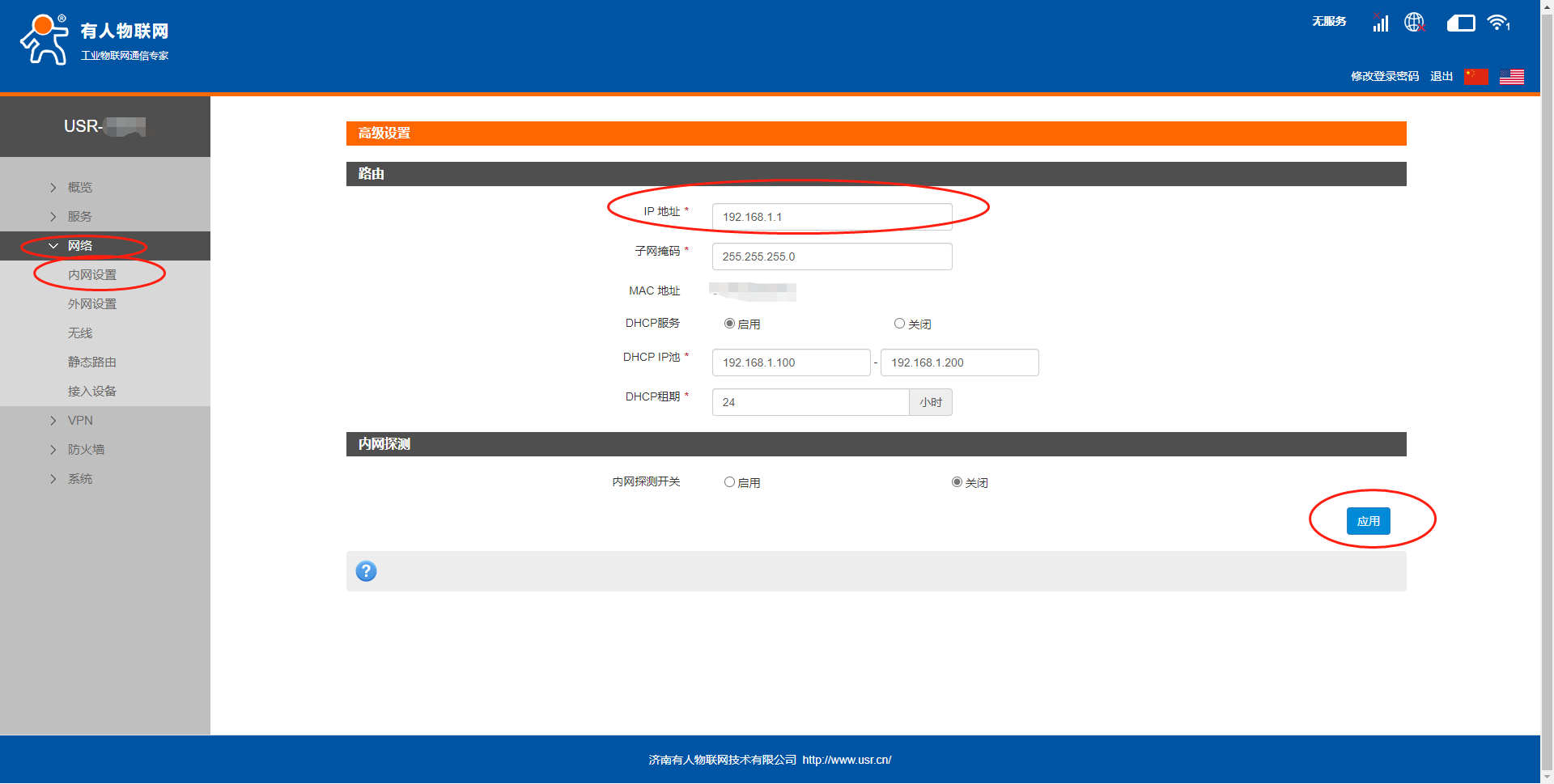Select 关闭 for DHCP服务
1554x784 pixels.
tap(899, 324)
